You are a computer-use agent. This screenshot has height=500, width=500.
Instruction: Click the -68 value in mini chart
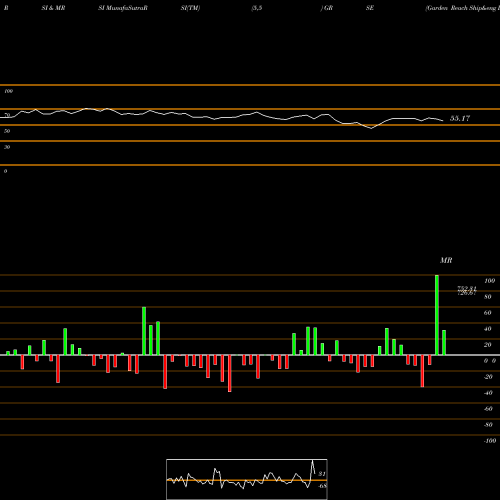[x=322, y=486]
